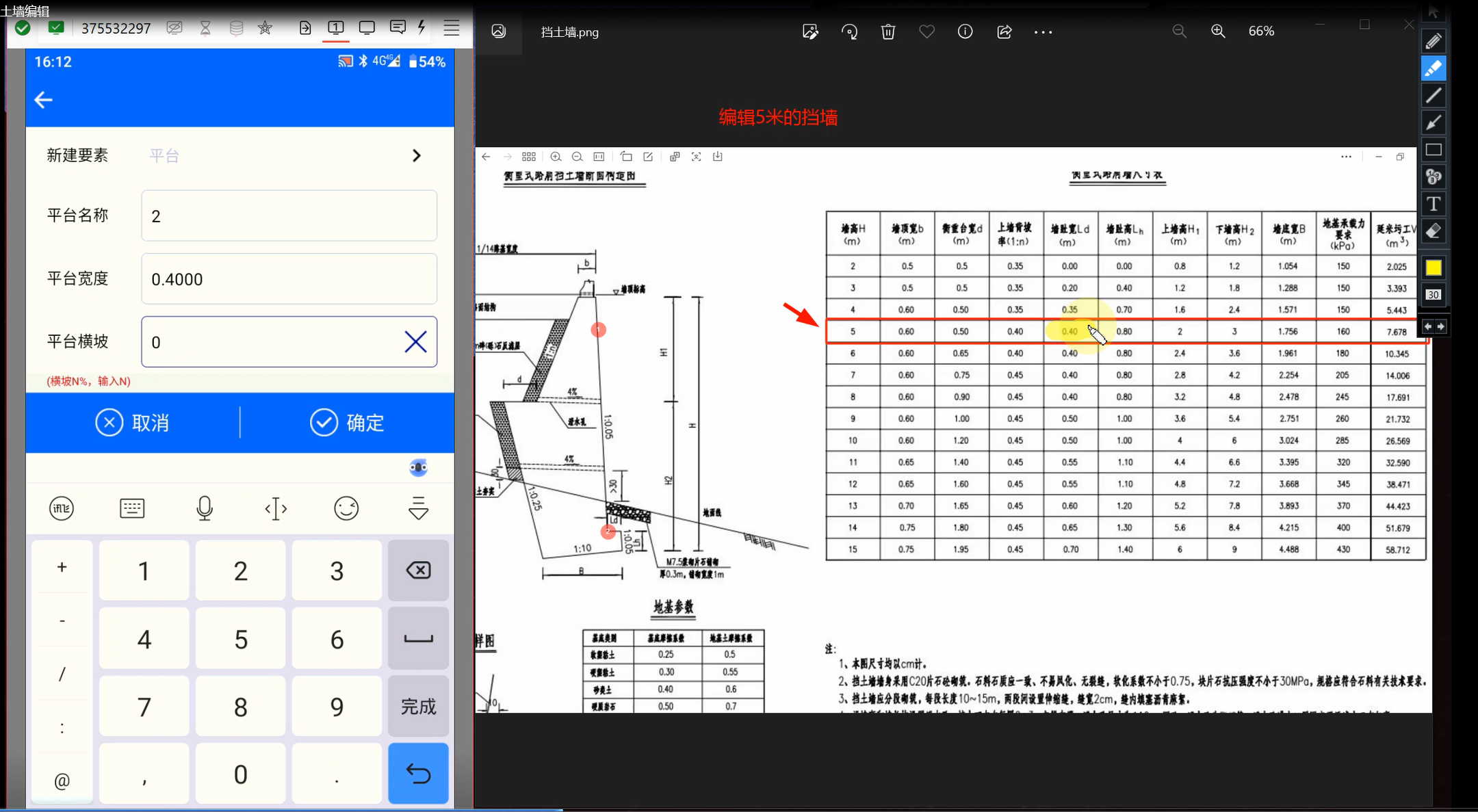The image size is (1478, 812).
Task: Click the remote file transfer arrow icon
Action: [x=305, y=27]
